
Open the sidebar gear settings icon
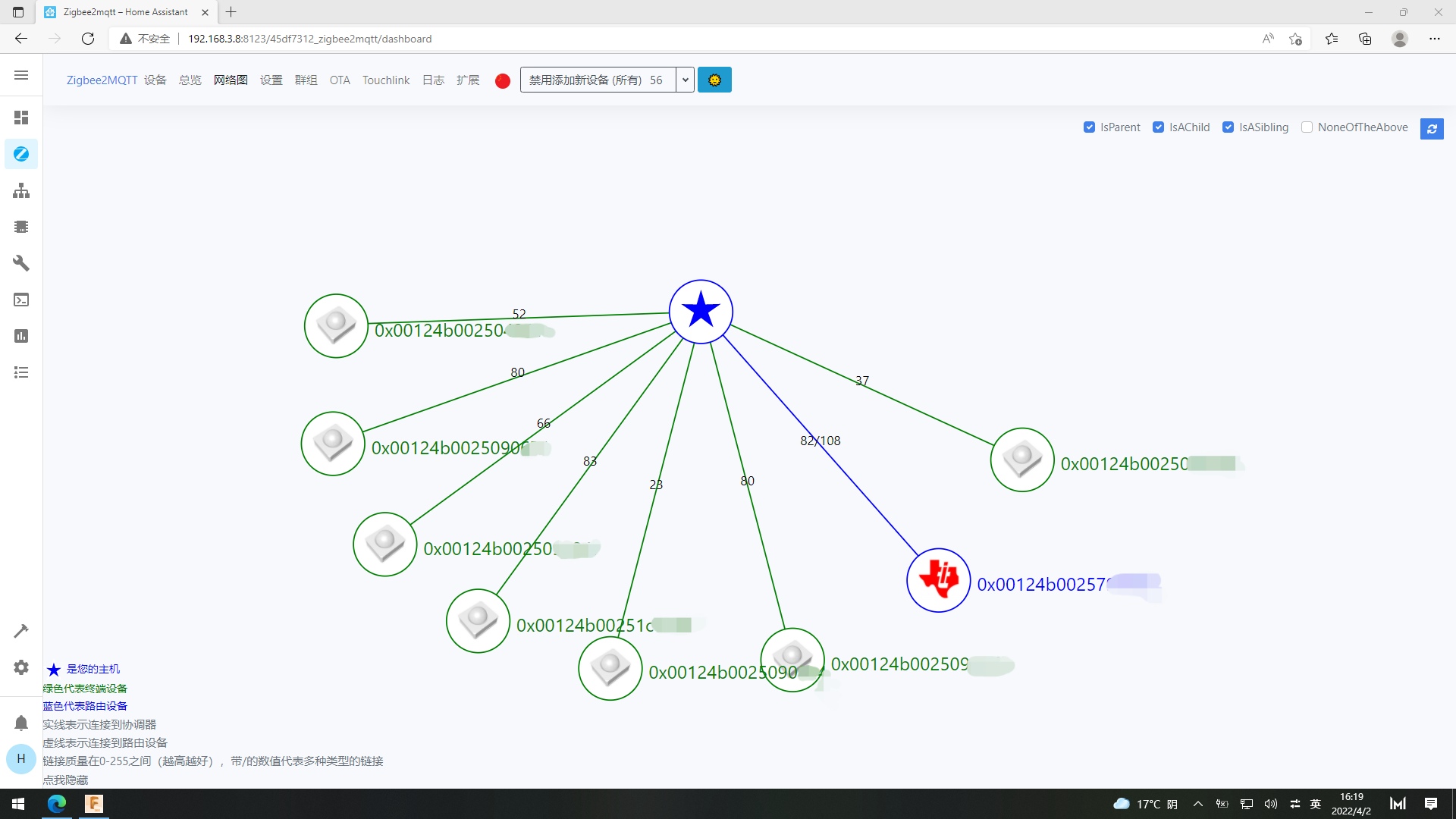21,667
